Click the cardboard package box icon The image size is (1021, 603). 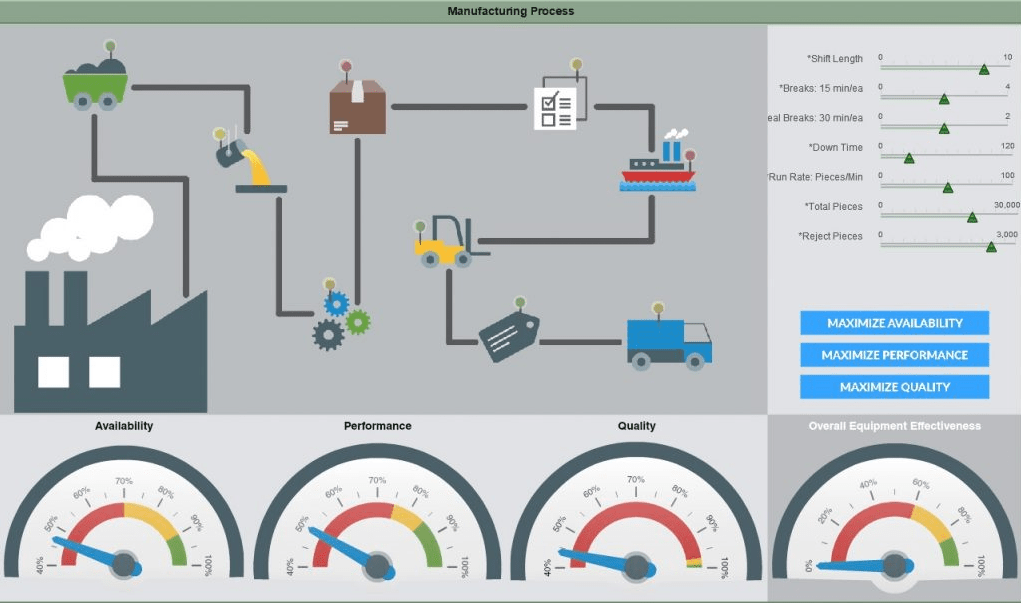click(357, 107)
